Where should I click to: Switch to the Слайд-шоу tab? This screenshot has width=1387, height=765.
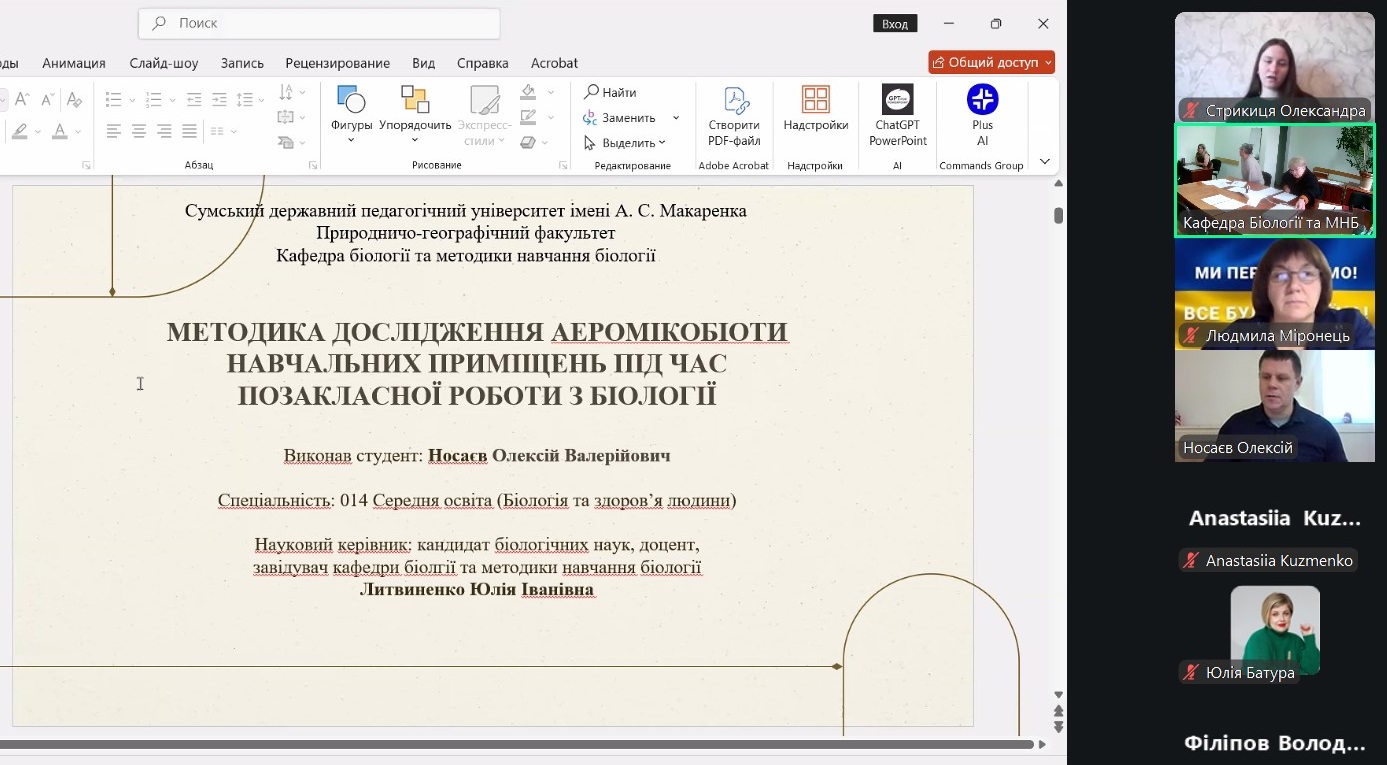pyautogui.click(x=164, y=63)
